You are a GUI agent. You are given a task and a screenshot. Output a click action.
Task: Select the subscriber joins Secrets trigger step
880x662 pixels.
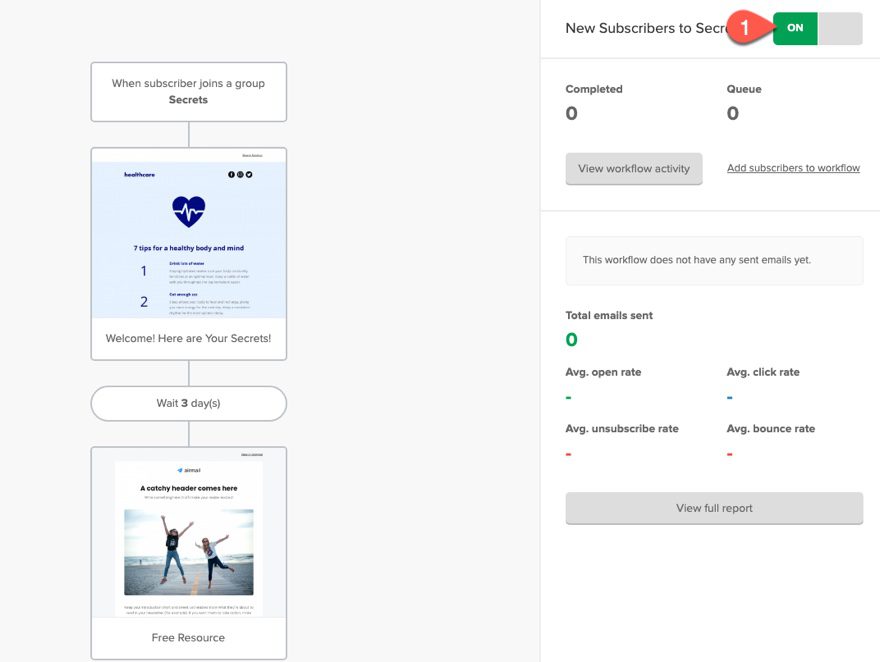coord(188,92)
